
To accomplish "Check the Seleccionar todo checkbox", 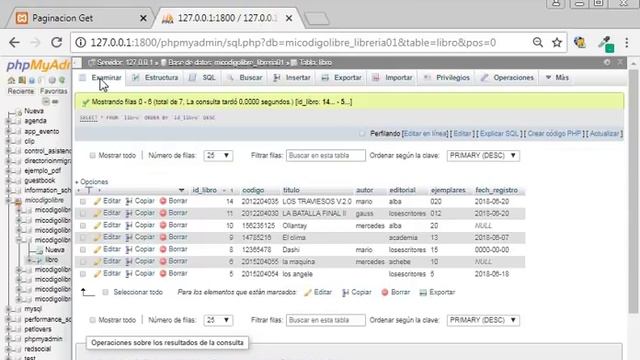I will click(105, 292).
